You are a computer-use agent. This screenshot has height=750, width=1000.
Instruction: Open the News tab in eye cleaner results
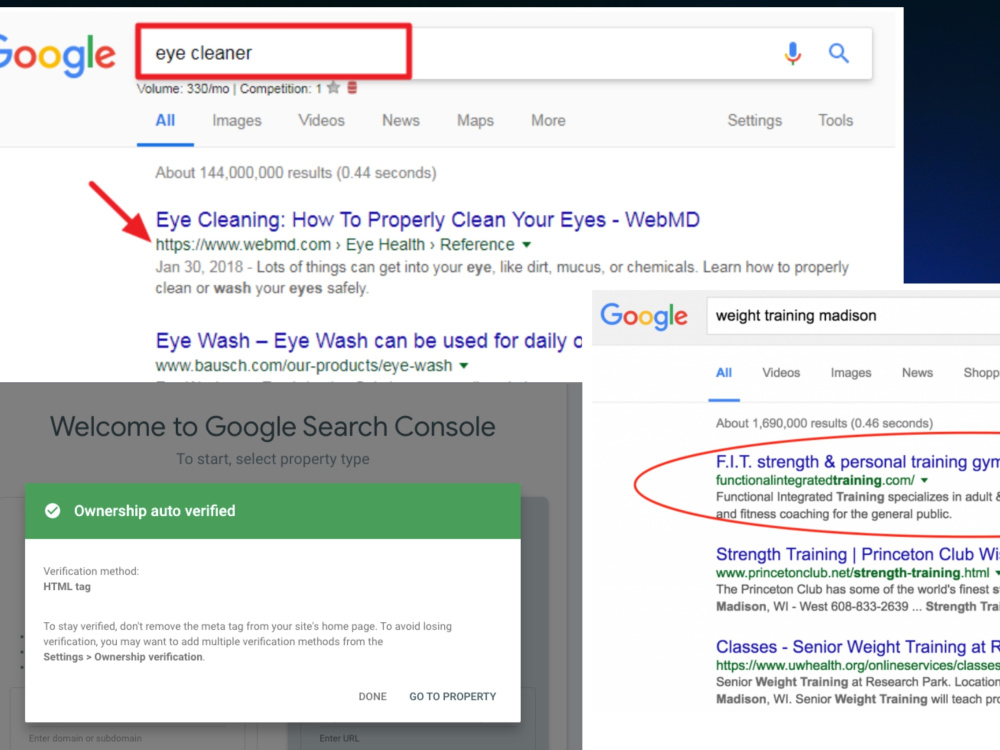pyautogui.click(x=401, y=121)
